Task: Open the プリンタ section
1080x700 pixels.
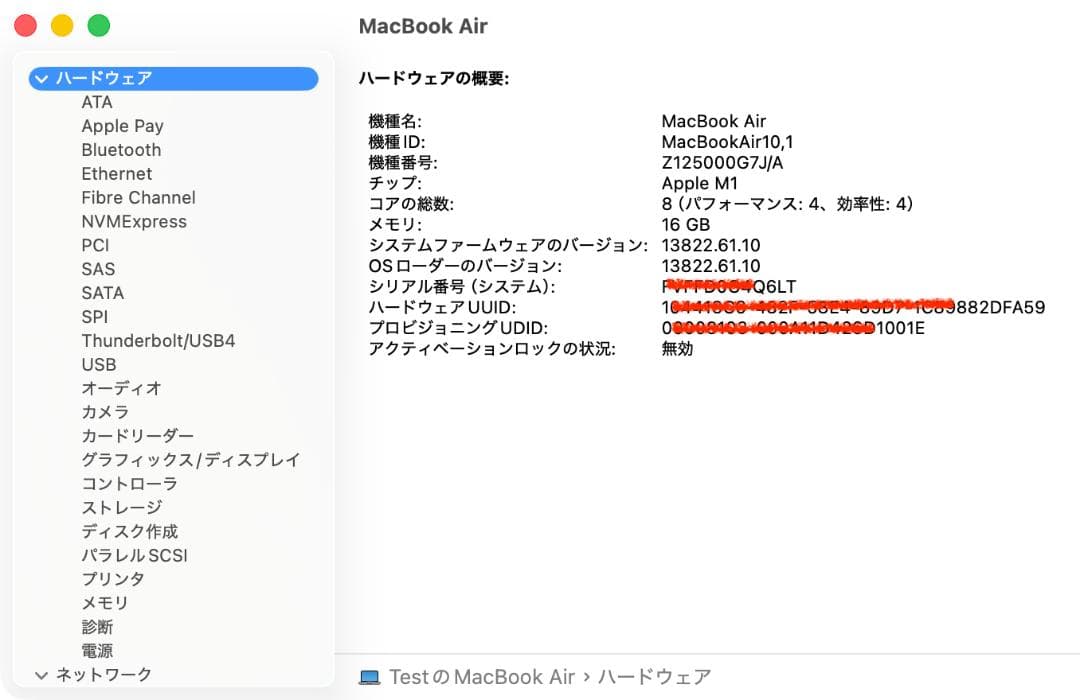Action: click(113, 578)
